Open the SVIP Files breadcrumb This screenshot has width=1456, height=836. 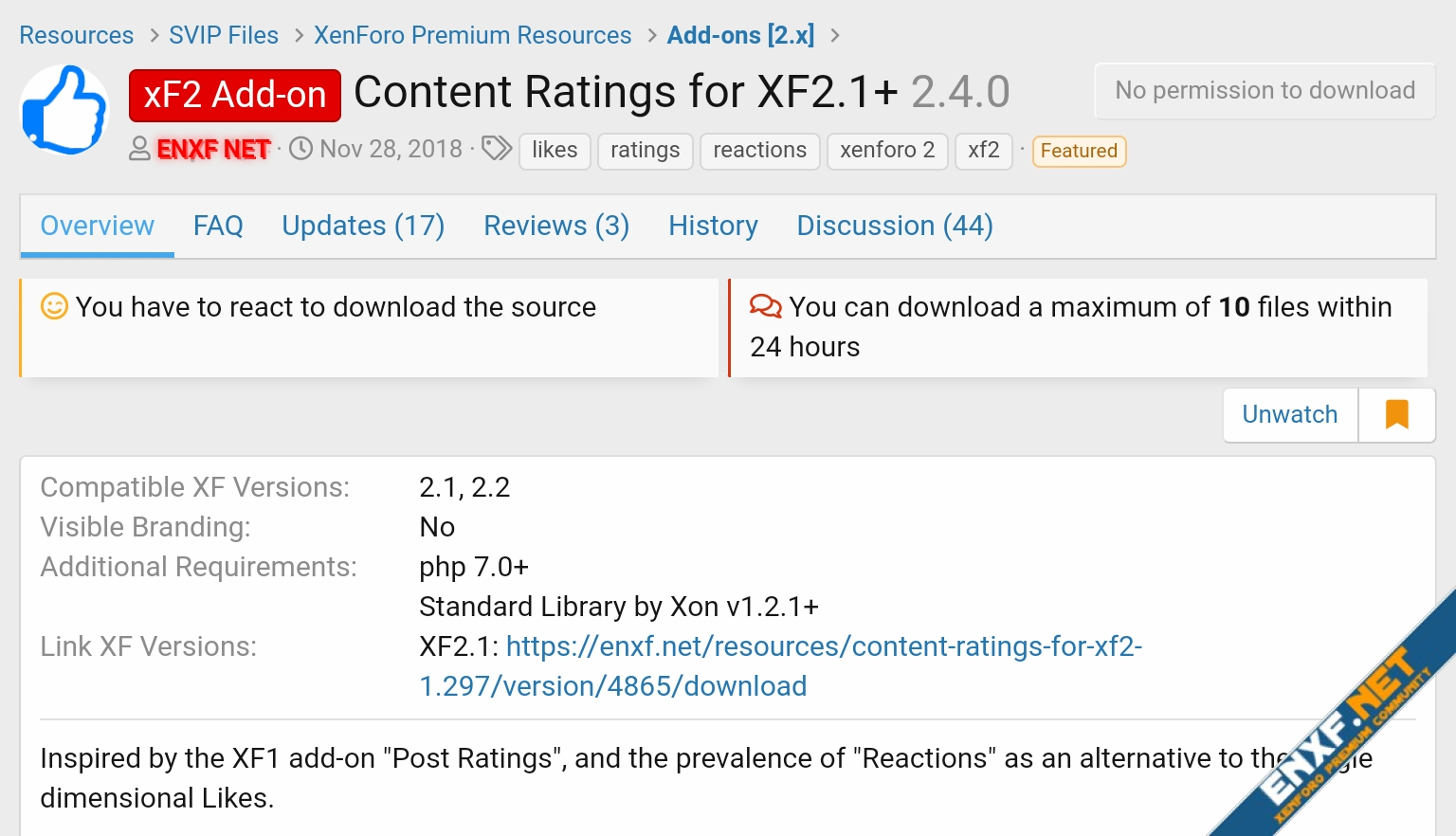(224, 35)
